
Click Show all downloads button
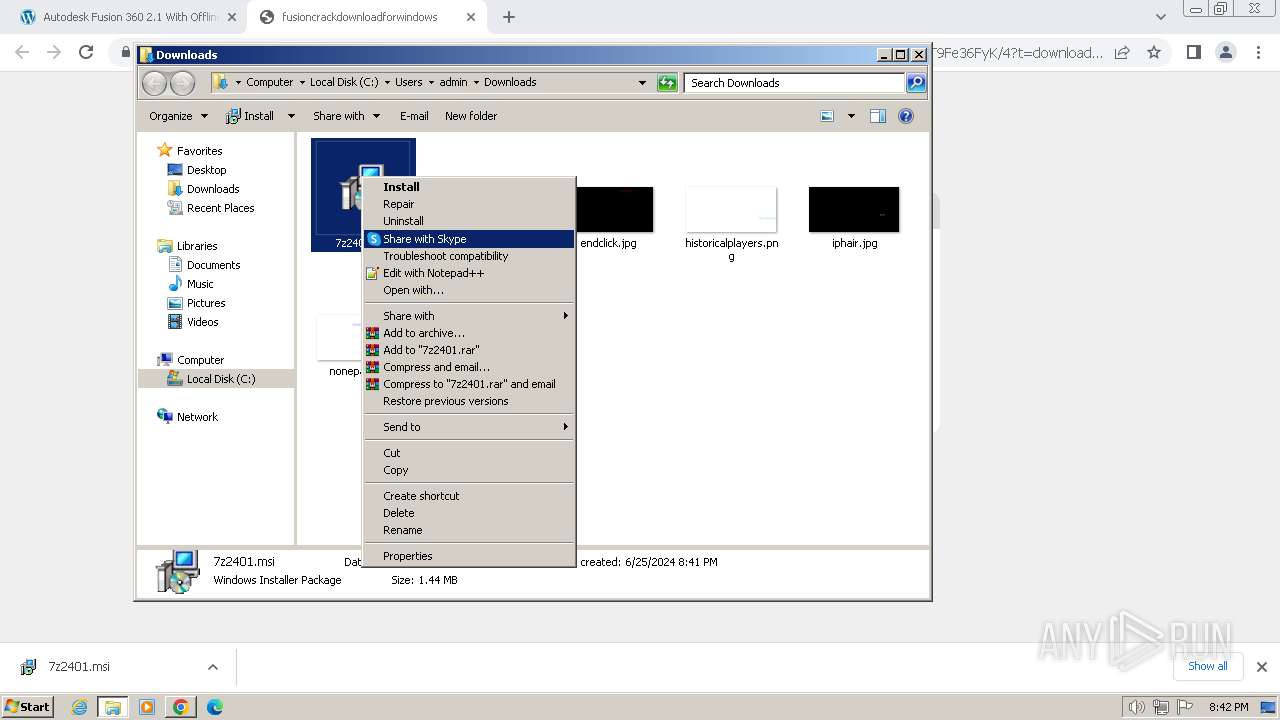1207,666
